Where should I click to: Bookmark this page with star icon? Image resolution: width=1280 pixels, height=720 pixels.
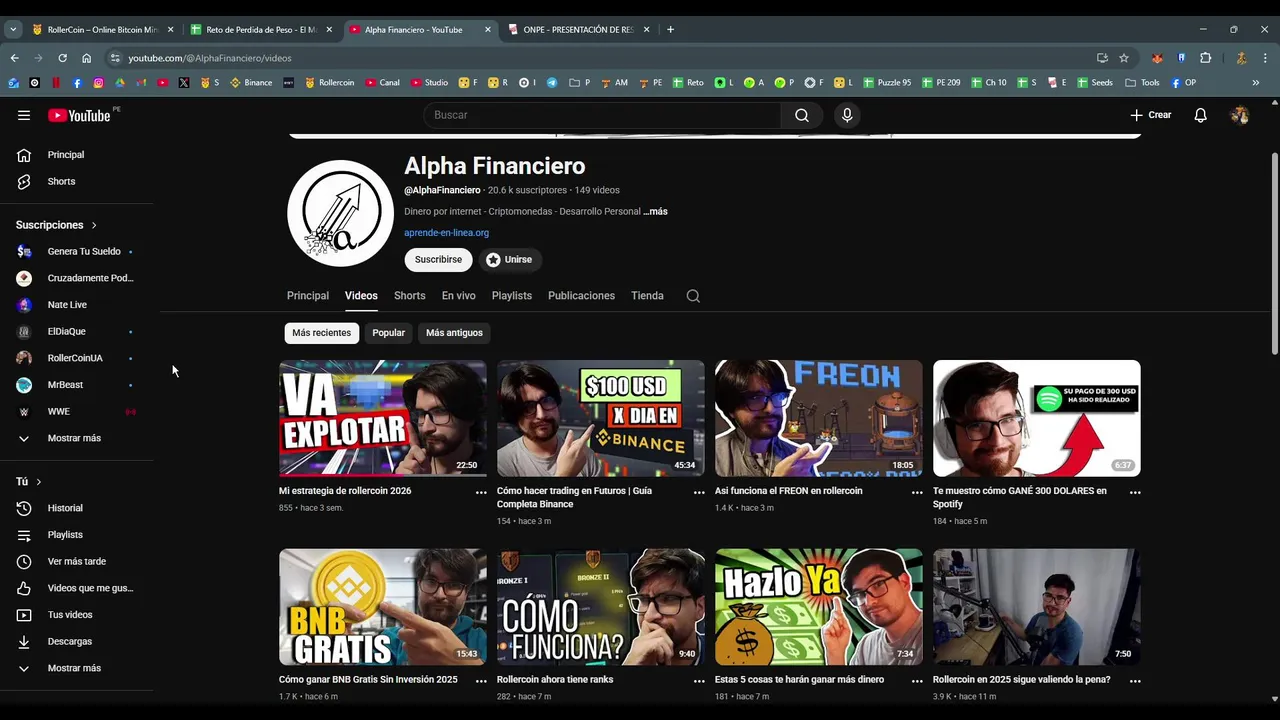pos(1124,58)
